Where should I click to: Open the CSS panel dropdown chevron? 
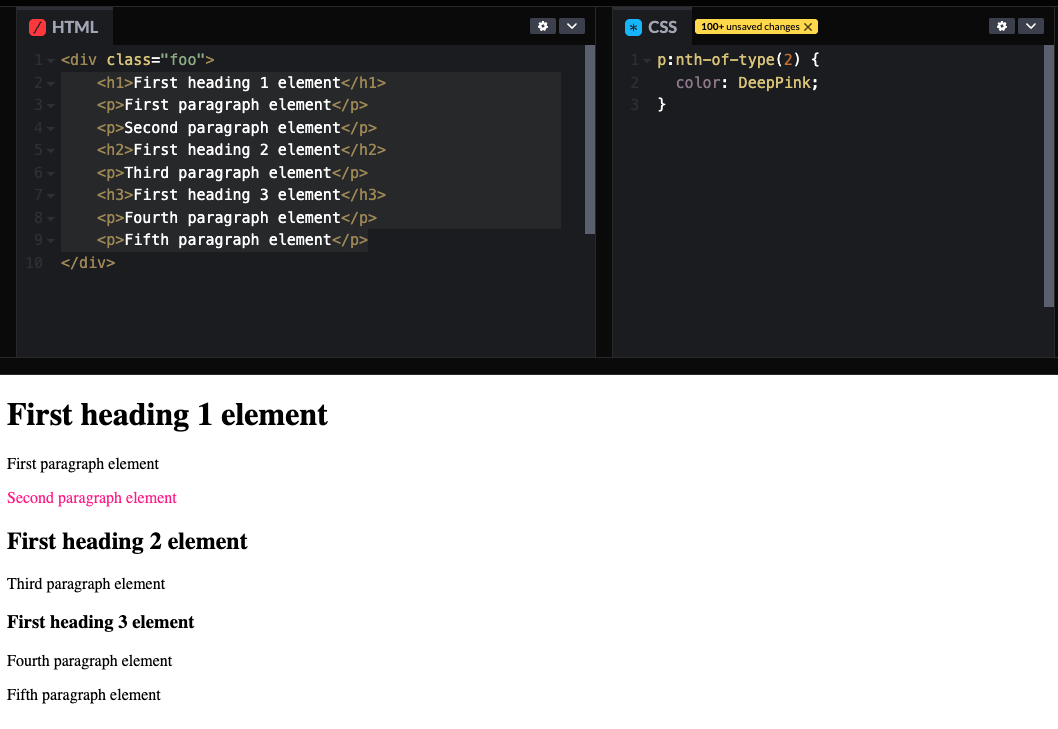tap(1031, 26)
